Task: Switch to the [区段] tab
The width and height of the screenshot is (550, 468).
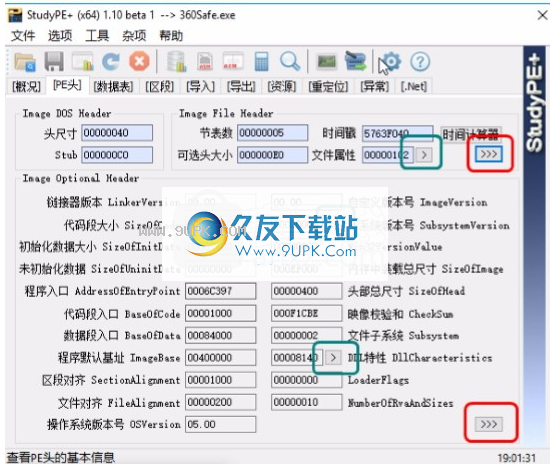Action: pyautogui.click(x=160, y=86)
